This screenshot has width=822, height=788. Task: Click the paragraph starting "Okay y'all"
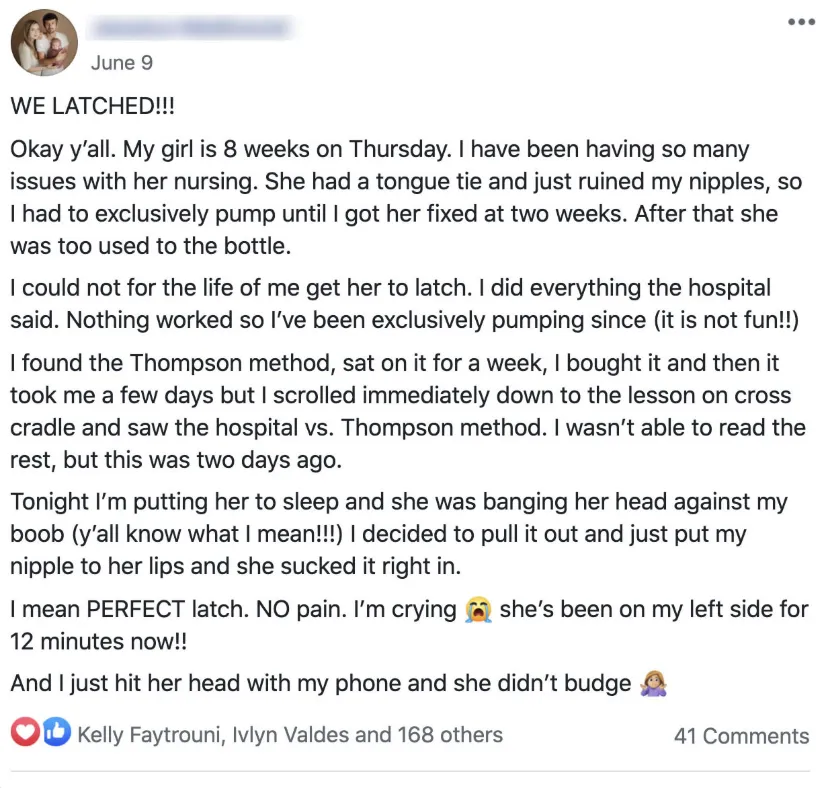coord(406,198)
